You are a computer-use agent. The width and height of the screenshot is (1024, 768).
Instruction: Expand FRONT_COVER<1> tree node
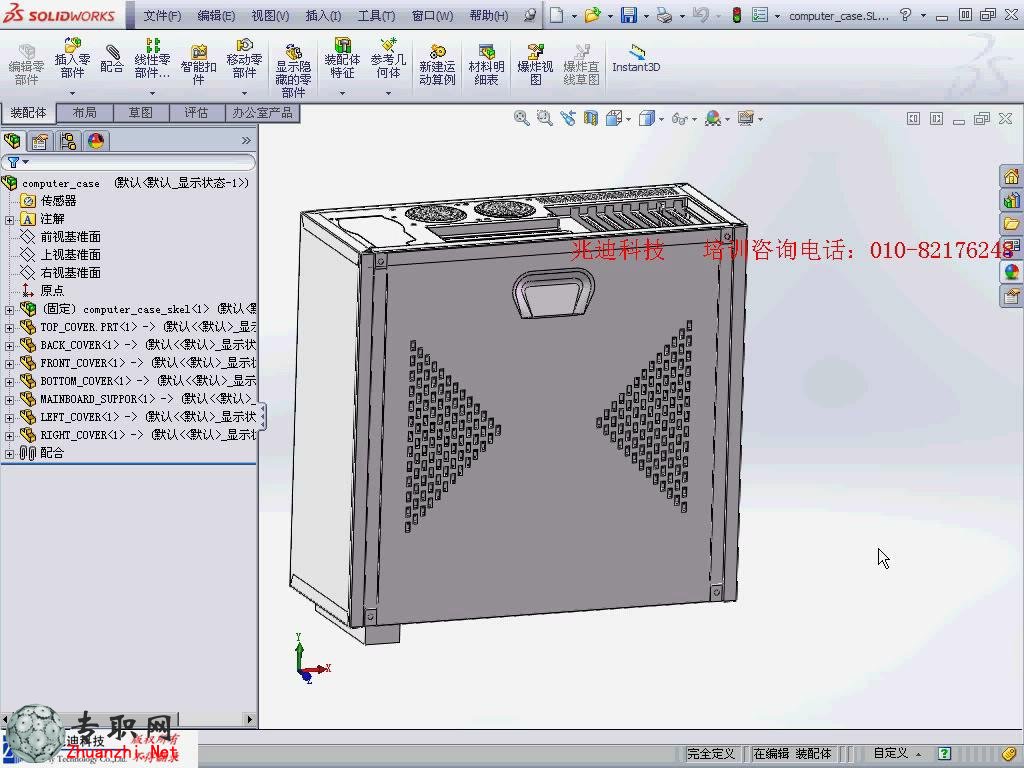pyautogui.click(x=9, y=364)
